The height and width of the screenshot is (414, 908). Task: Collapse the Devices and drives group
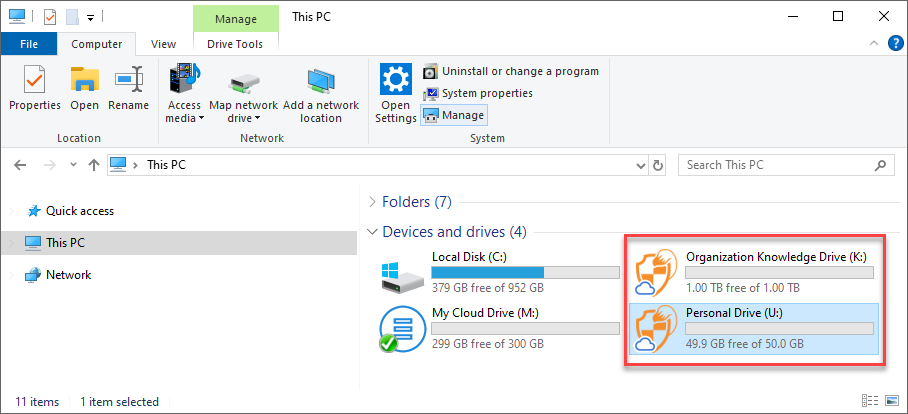click(372, 232)
